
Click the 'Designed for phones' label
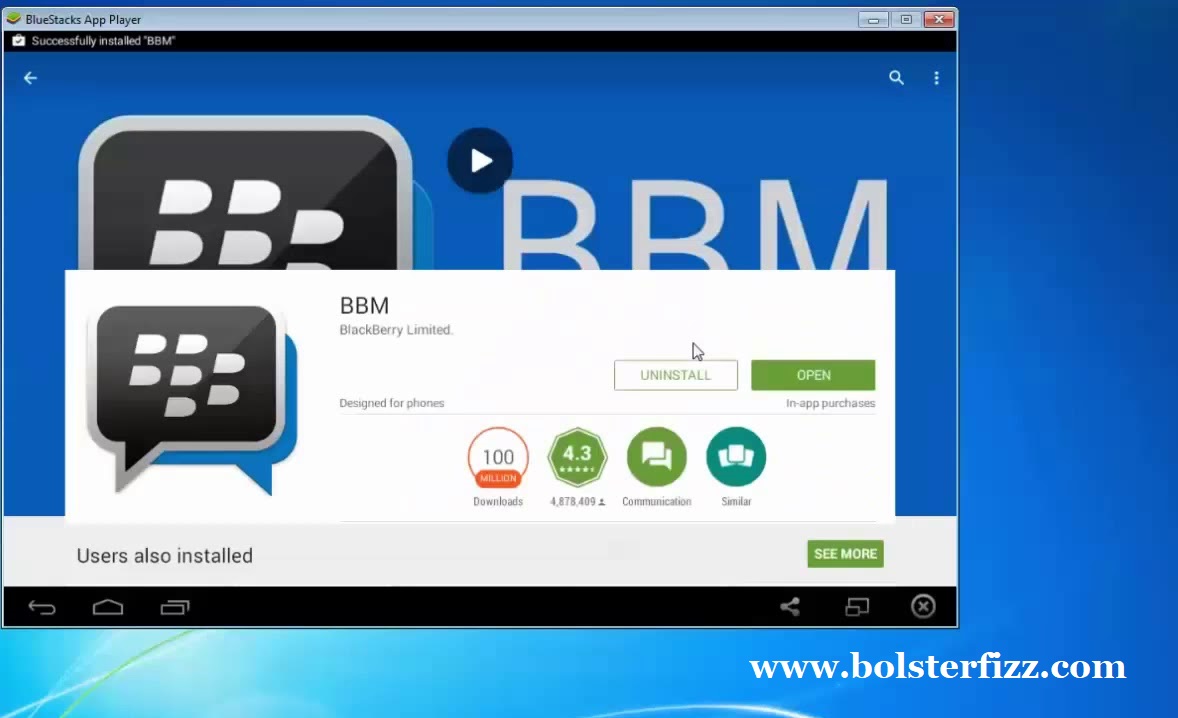coord(391,403)
